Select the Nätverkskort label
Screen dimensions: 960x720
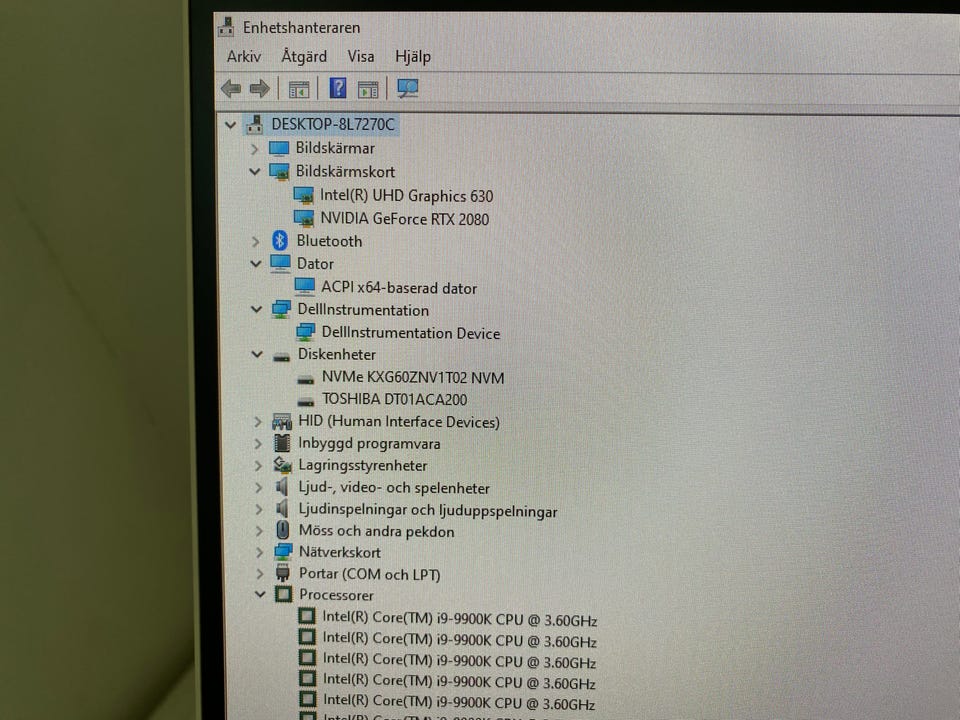[x=340, y=552]
